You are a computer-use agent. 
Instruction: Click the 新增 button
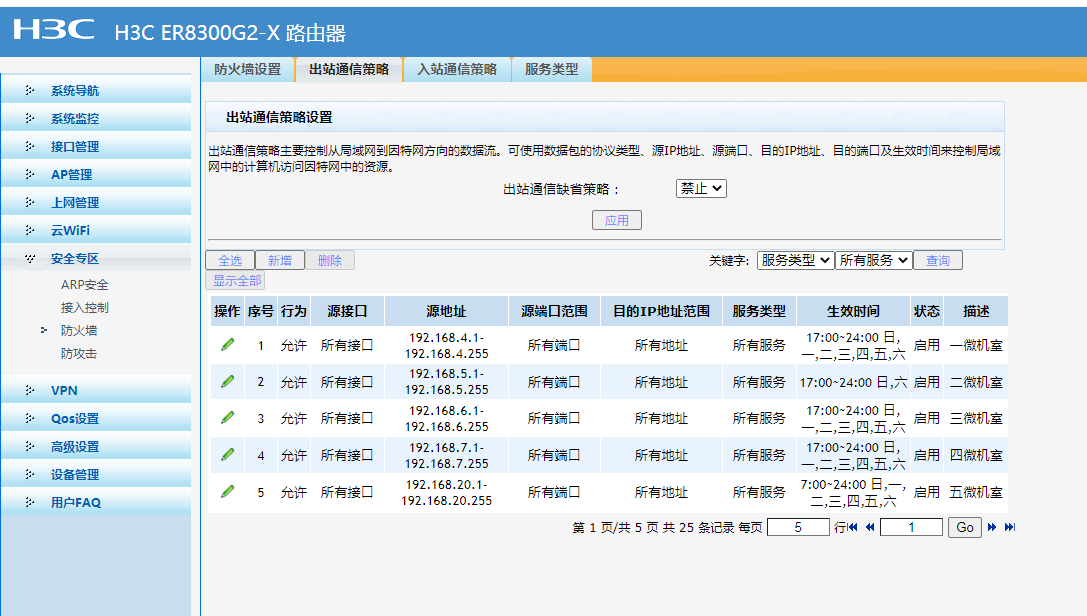pos(279,260)
